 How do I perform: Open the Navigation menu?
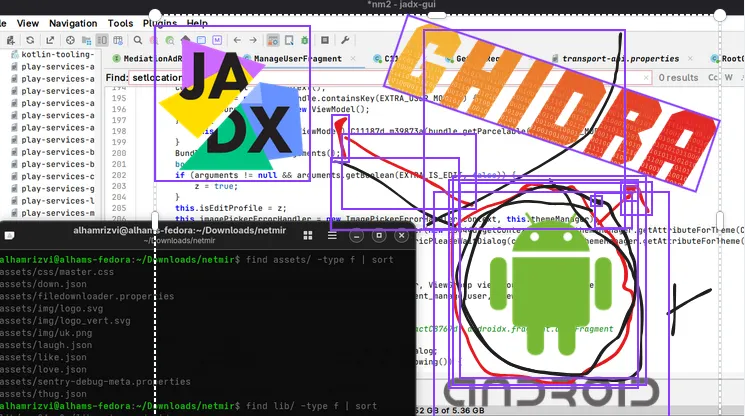tap(73, 23)
